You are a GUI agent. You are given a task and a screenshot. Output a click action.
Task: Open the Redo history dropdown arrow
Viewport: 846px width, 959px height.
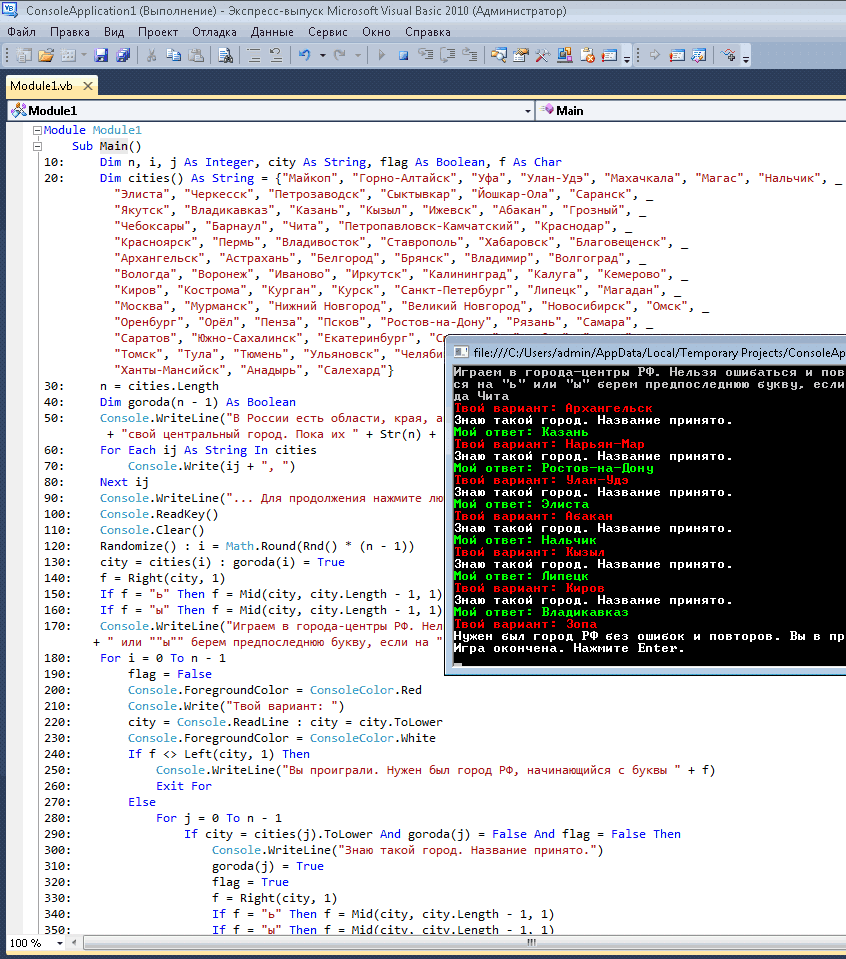coord(357,56)
